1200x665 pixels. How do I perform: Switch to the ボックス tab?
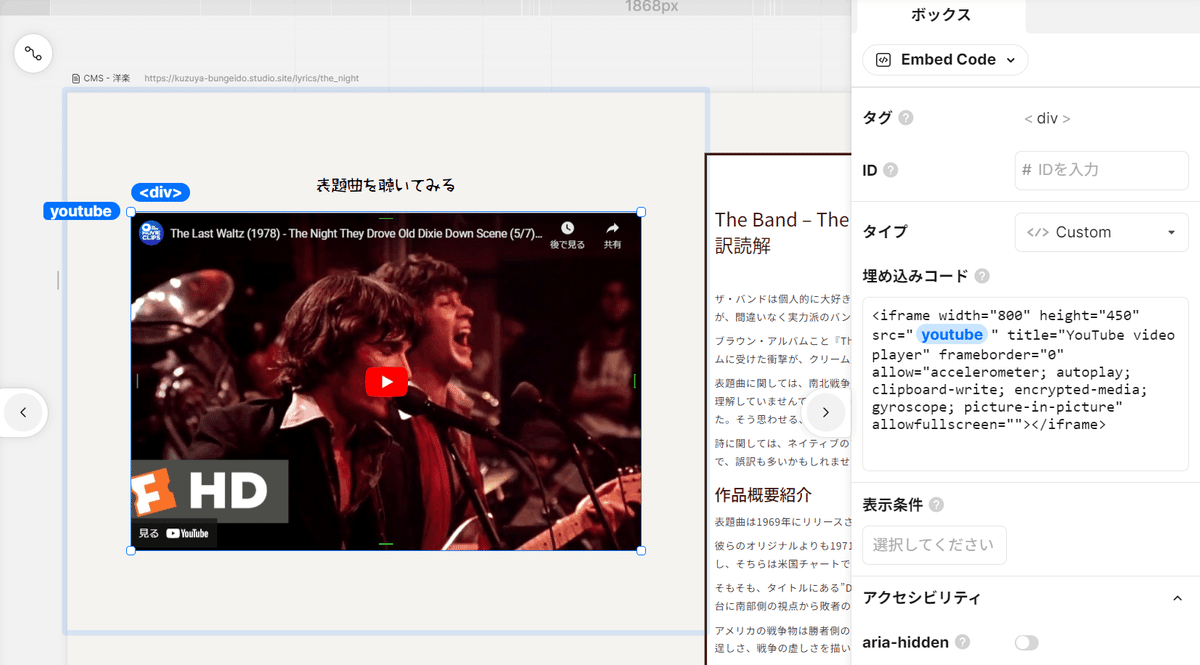(940, 15)
